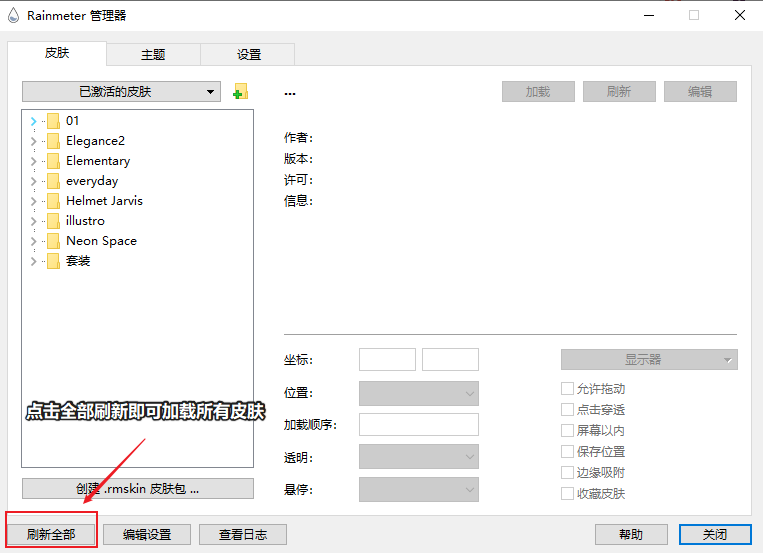Click the 创建 .rmskin 皮肤包 button
Screen dimensions: 763x553
coord(138,488)
